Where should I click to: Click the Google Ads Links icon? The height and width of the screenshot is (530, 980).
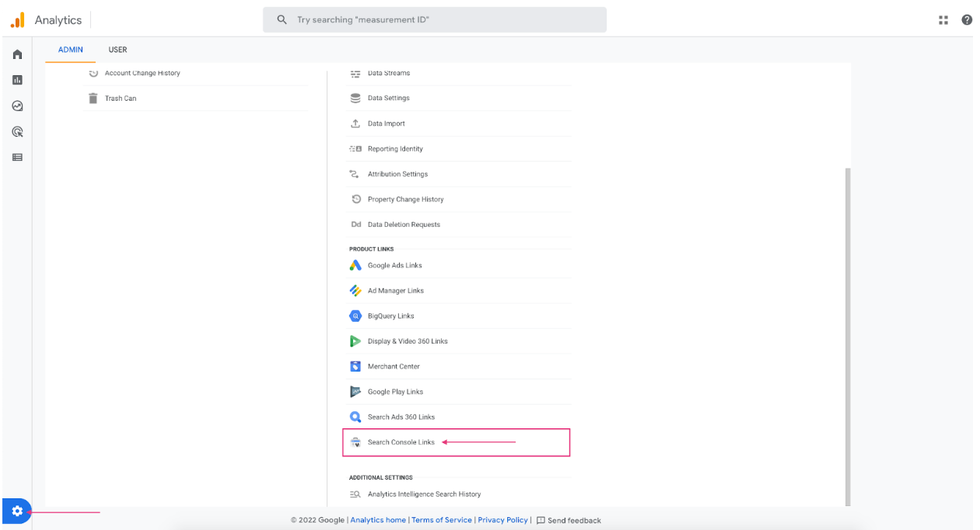pyautogui.click(x=355, y=265)
